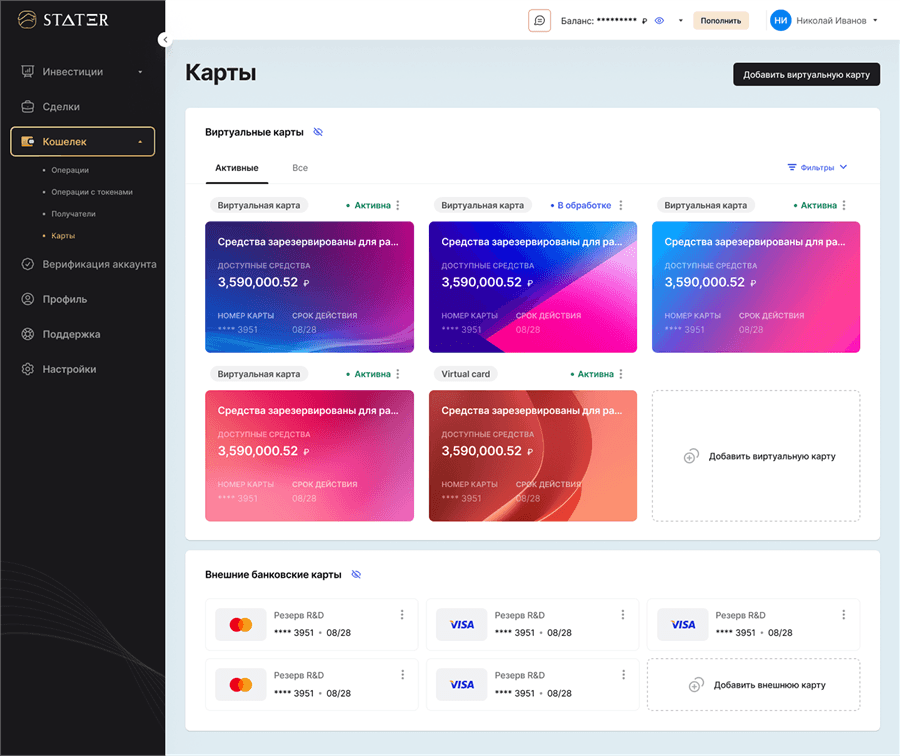This screenshot has height=756, width=900.
Task: Click the Добавить виртуальную карту black button
Action: pyautogui.click(x=806, y=75)
